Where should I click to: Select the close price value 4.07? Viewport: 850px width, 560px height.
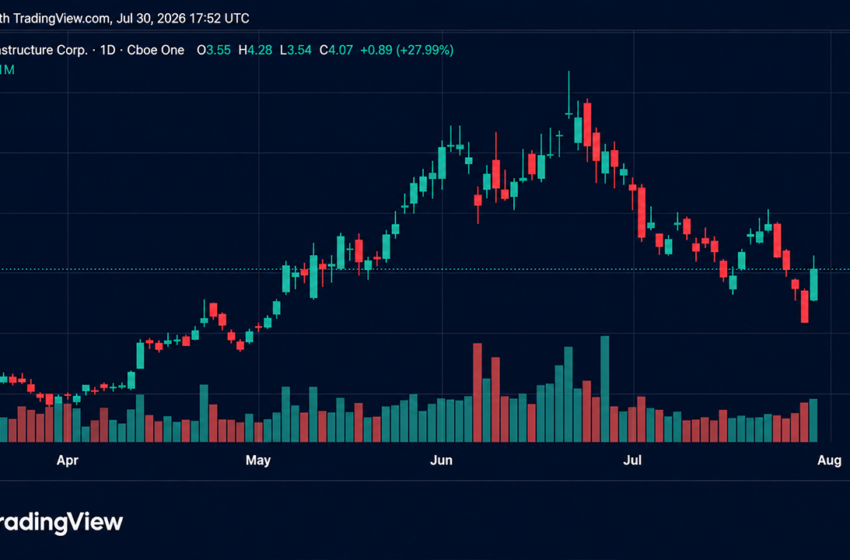point(340,50)
